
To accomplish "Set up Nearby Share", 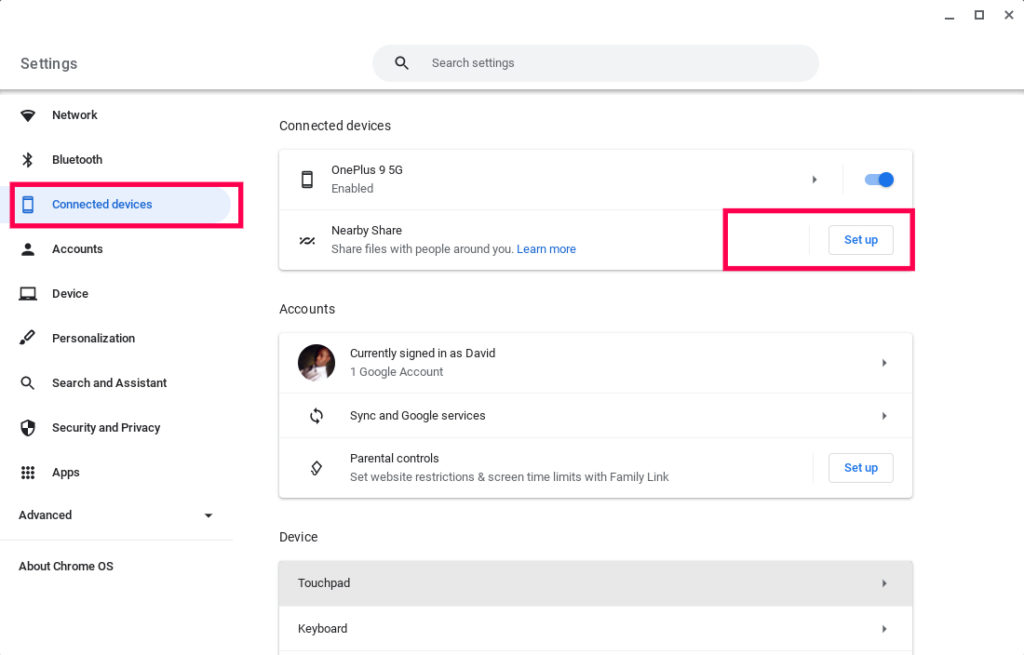I will pyautogui.click(x=861, y=240).
